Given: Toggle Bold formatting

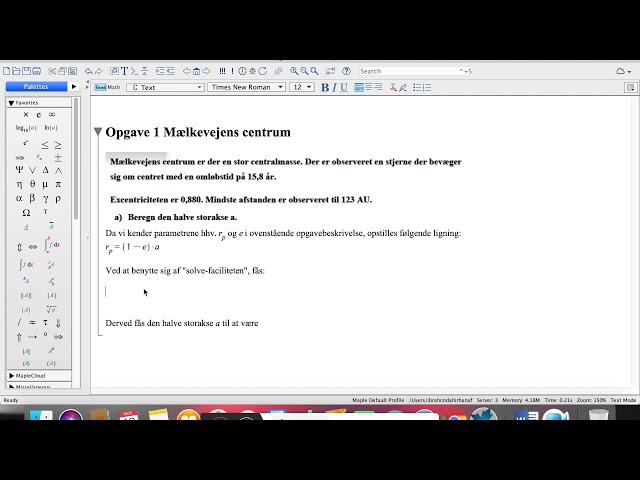Looking at the screenshot, I should click(x=324, y=87).
